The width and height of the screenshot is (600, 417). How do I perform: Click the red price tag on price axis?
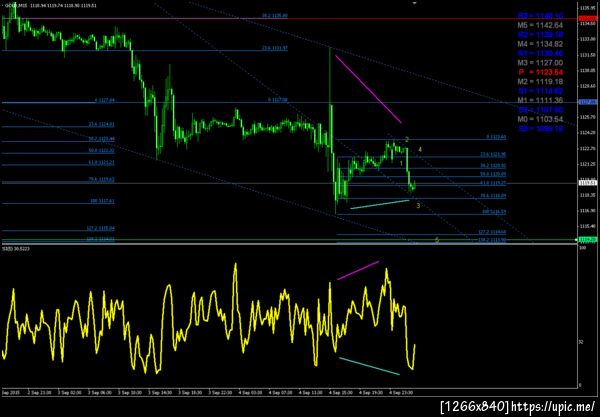tap(587, 18)
